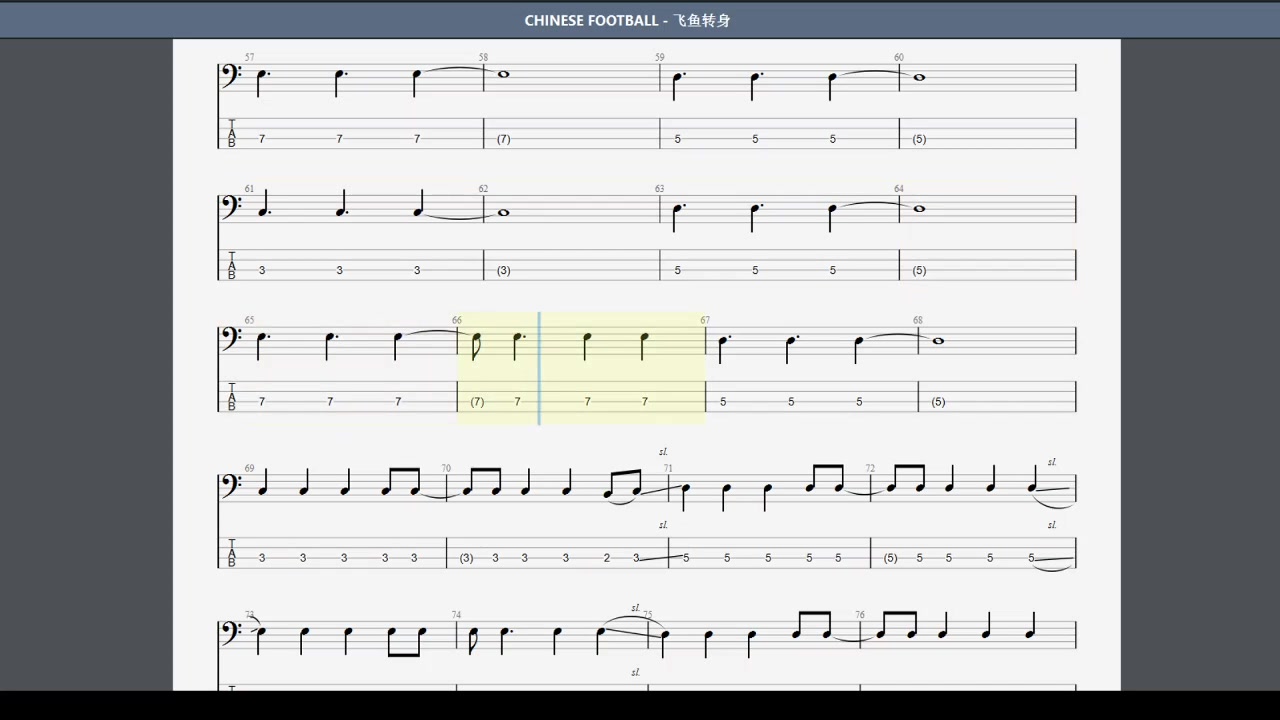Select measure number 76
Screen dimensions: 1280x720
tap(860, 615)
